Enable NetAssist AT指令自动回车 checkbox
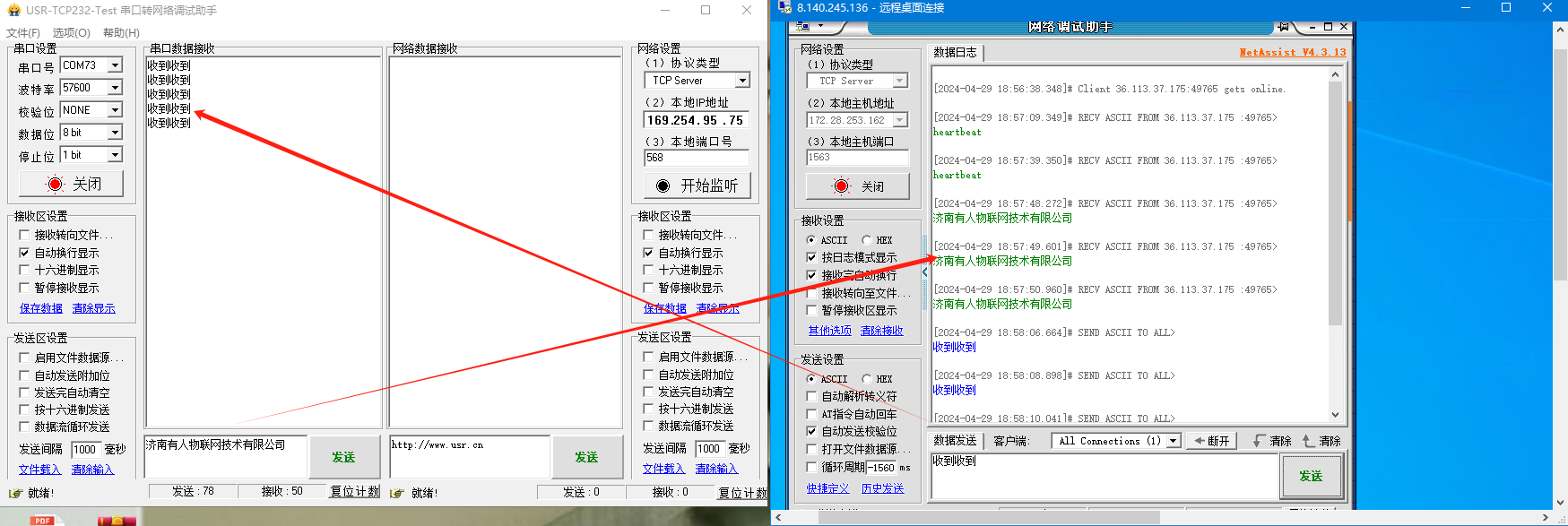 click(x=811, y=414)
